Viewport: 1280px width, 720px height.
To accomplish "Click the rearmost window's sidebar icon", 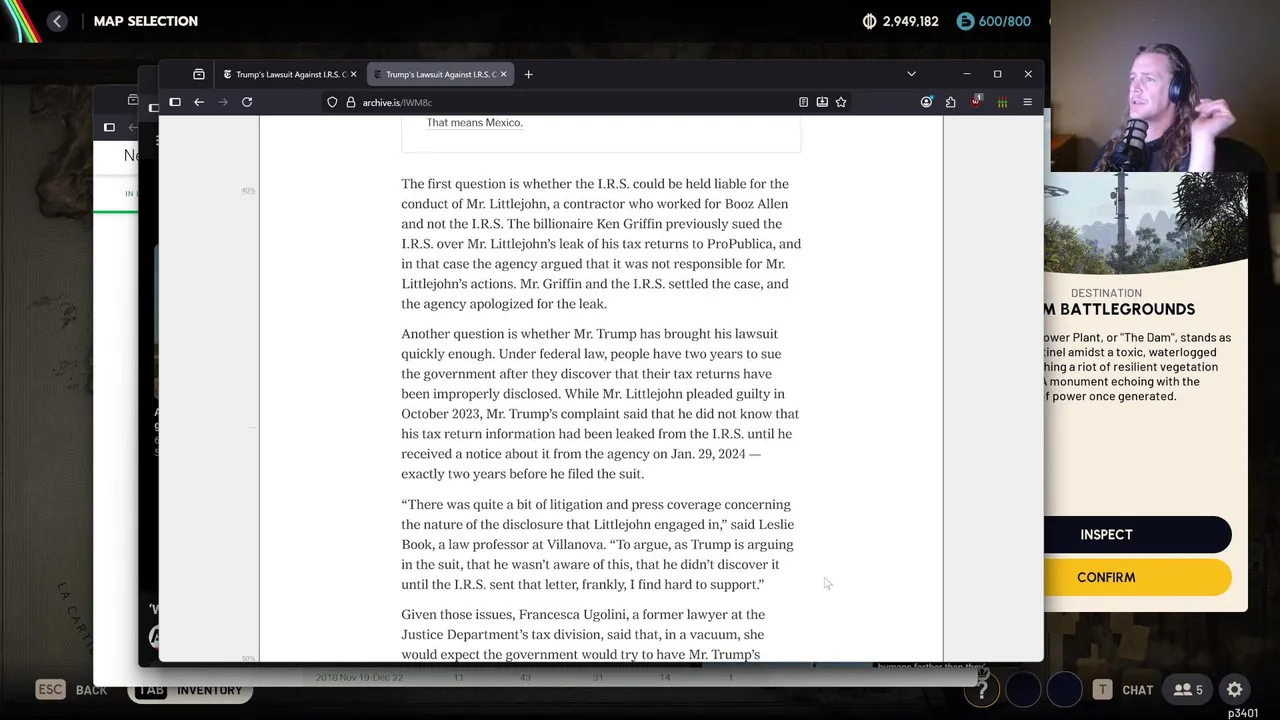I will click(109, 127).
